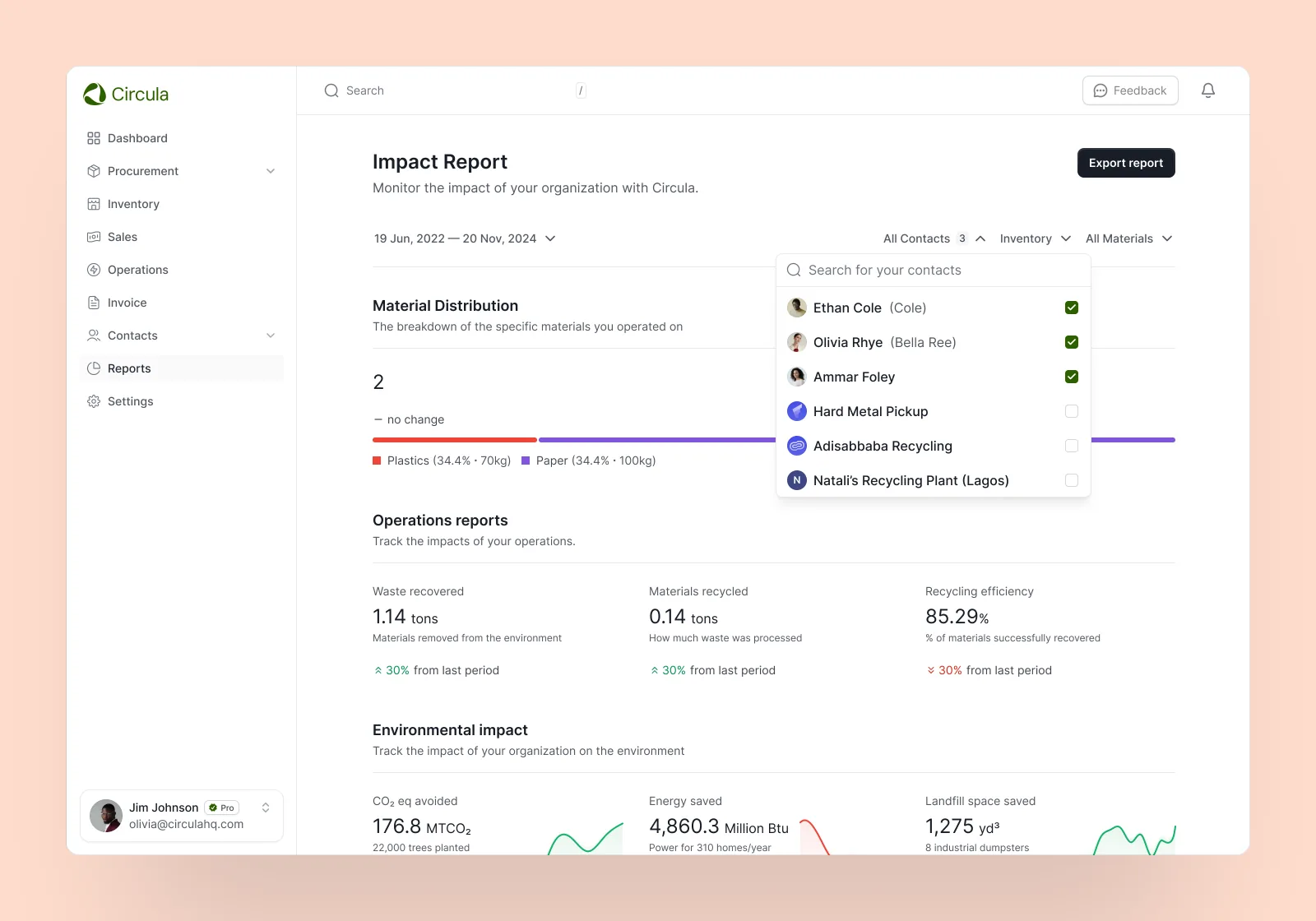
Task: Click the purple Paper legend swatch
Action: coord(526,460)
